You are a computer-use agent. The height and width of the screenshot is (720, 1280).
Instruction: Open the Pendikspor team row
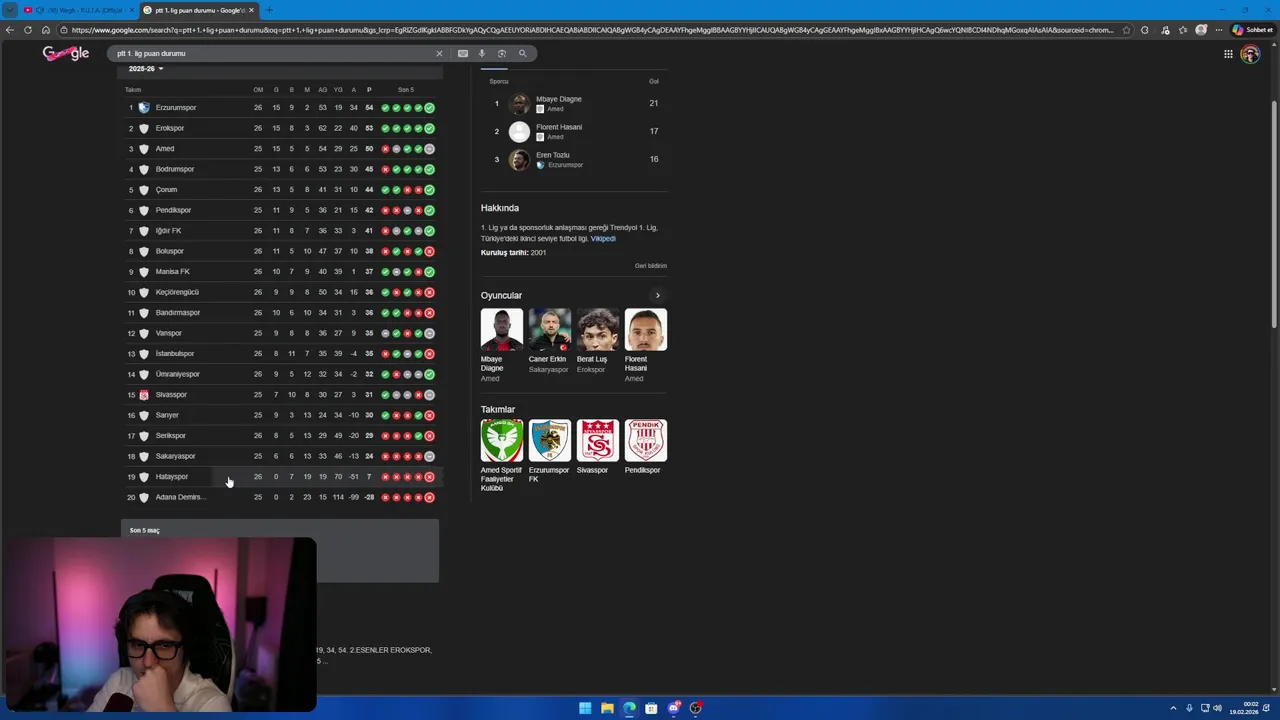280,210
